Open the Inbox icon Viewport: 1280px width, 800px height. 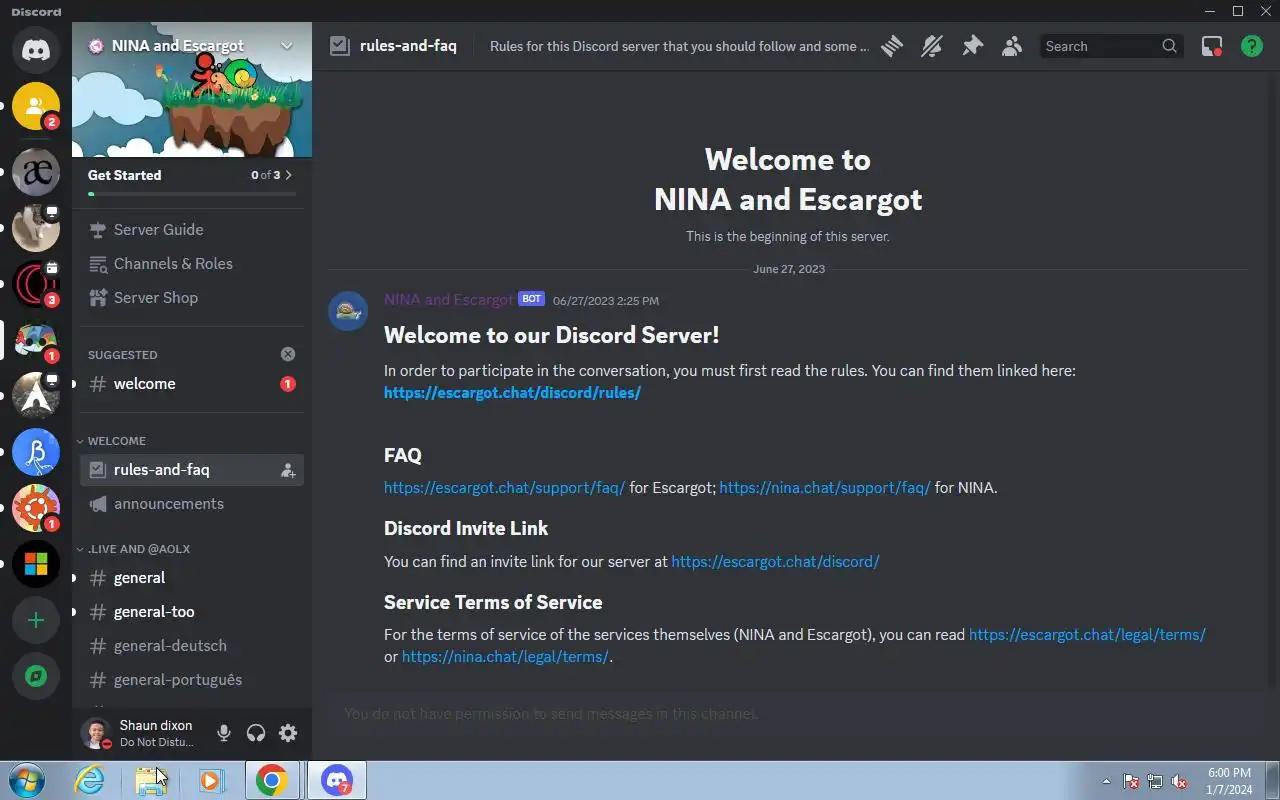[1212, 46]
